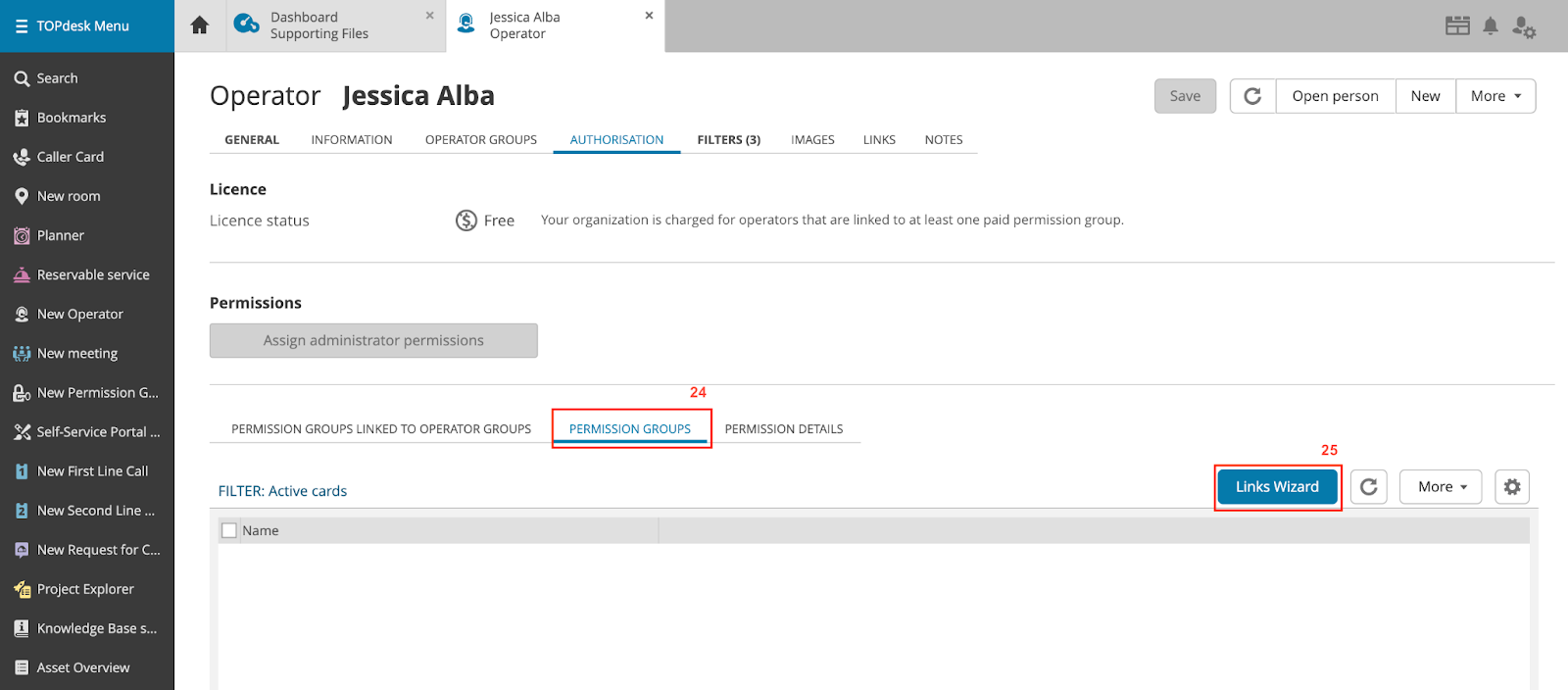Expand the top More dropdown
The image size is (1568, 690).
[1494, 96]
